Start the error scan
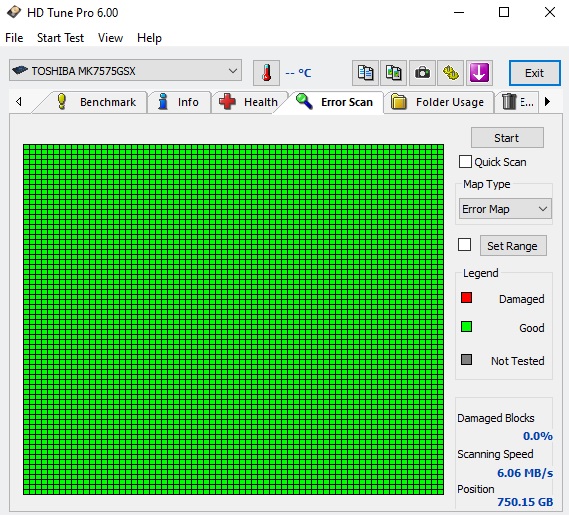Viewport: 569px width, 518px height. coord(507,138)
